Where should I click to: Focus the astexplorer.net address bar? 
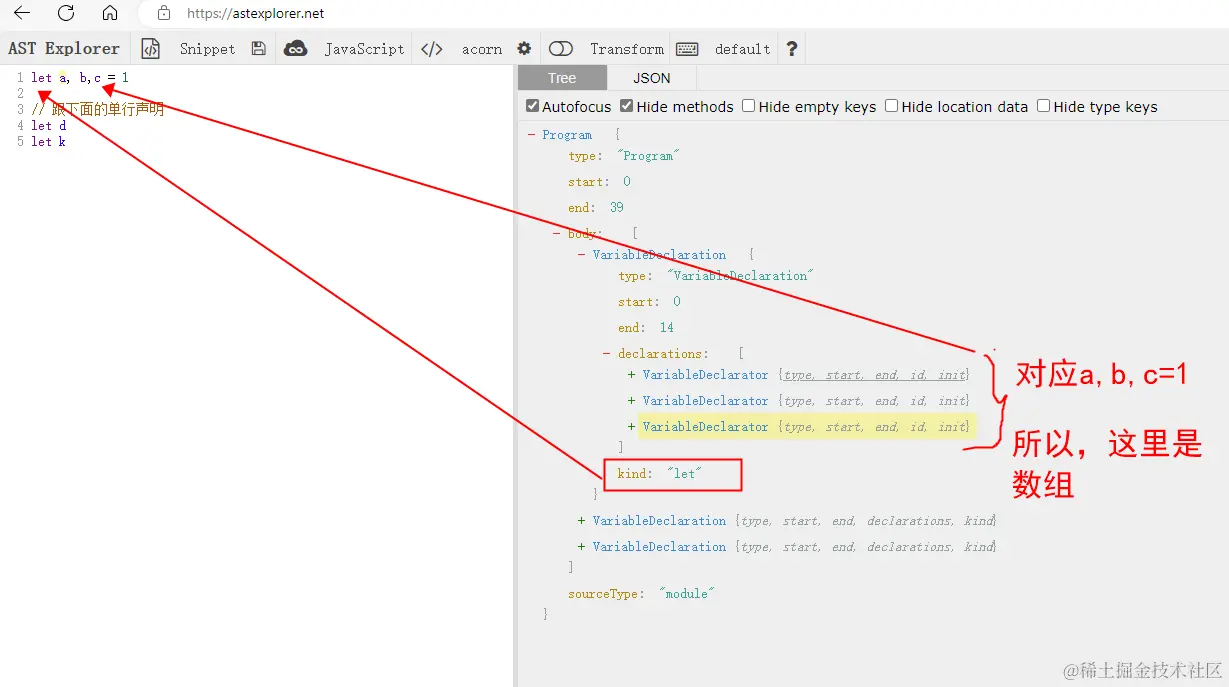point(256,14)
